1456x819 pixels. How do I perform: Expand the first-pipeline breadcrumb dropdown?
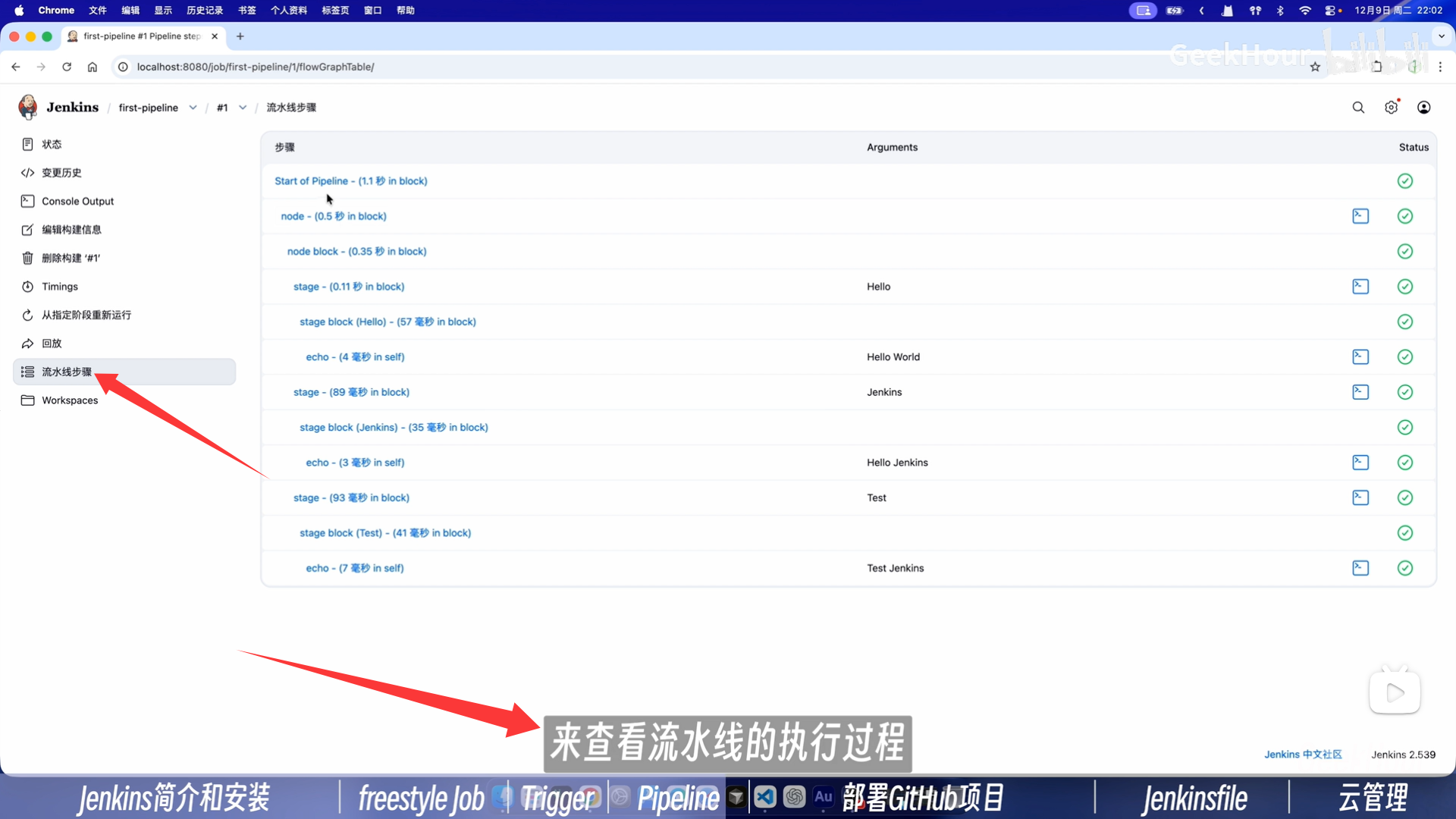coord(193,108)
